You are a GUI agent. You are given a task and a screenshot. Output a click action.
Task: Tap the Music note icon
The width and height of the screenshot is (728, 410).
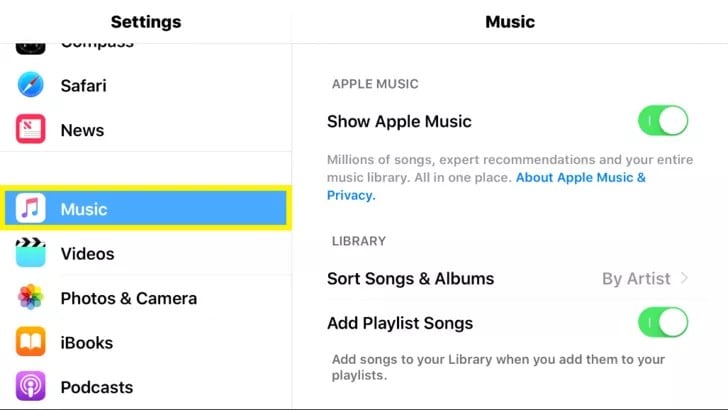pyautogui.click(x=31, y=209)
